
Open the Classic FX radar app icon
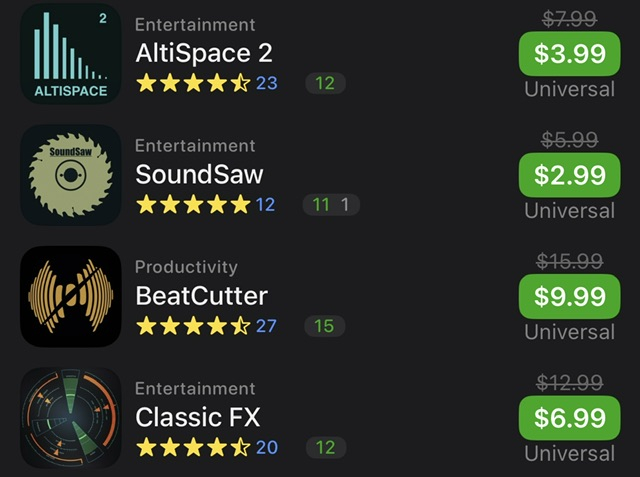click(x=71, y=418)
